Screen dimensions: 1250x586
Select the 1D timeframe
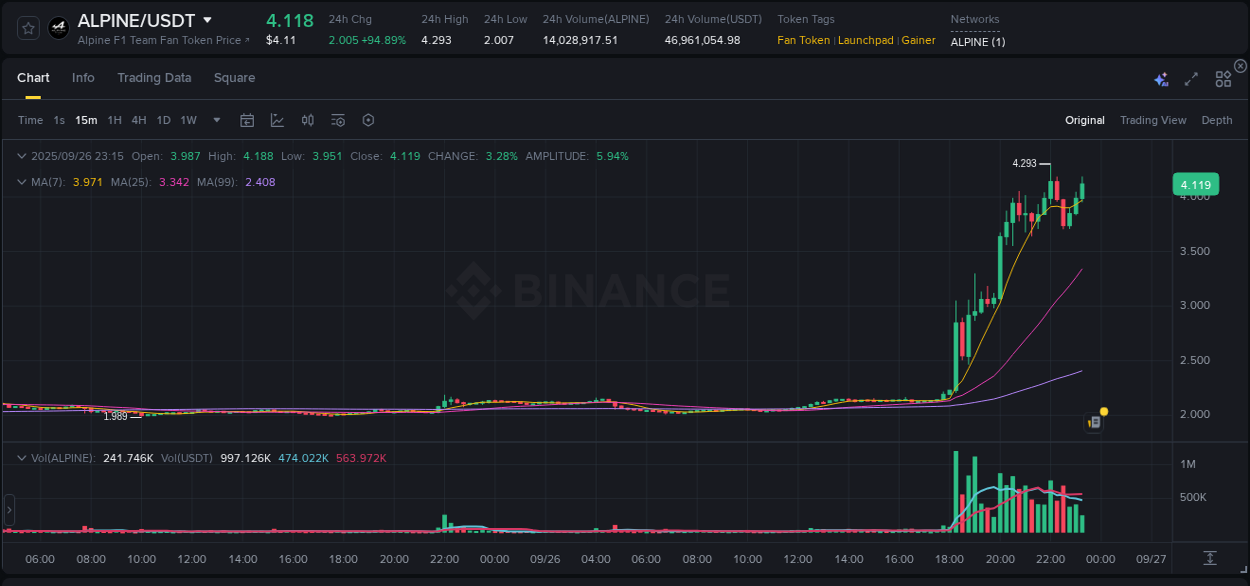(x=162, y=119)
